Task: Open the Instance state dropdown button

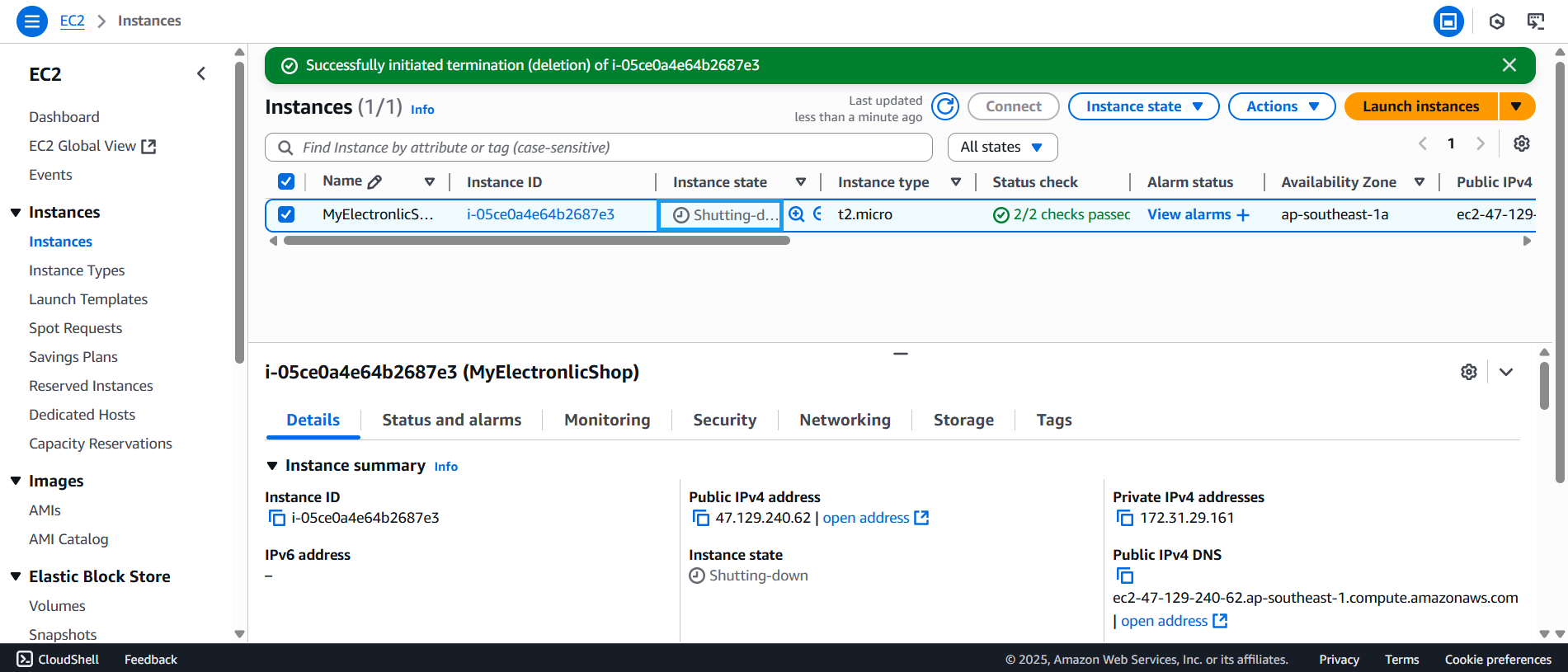Action: coord(1143,106)
